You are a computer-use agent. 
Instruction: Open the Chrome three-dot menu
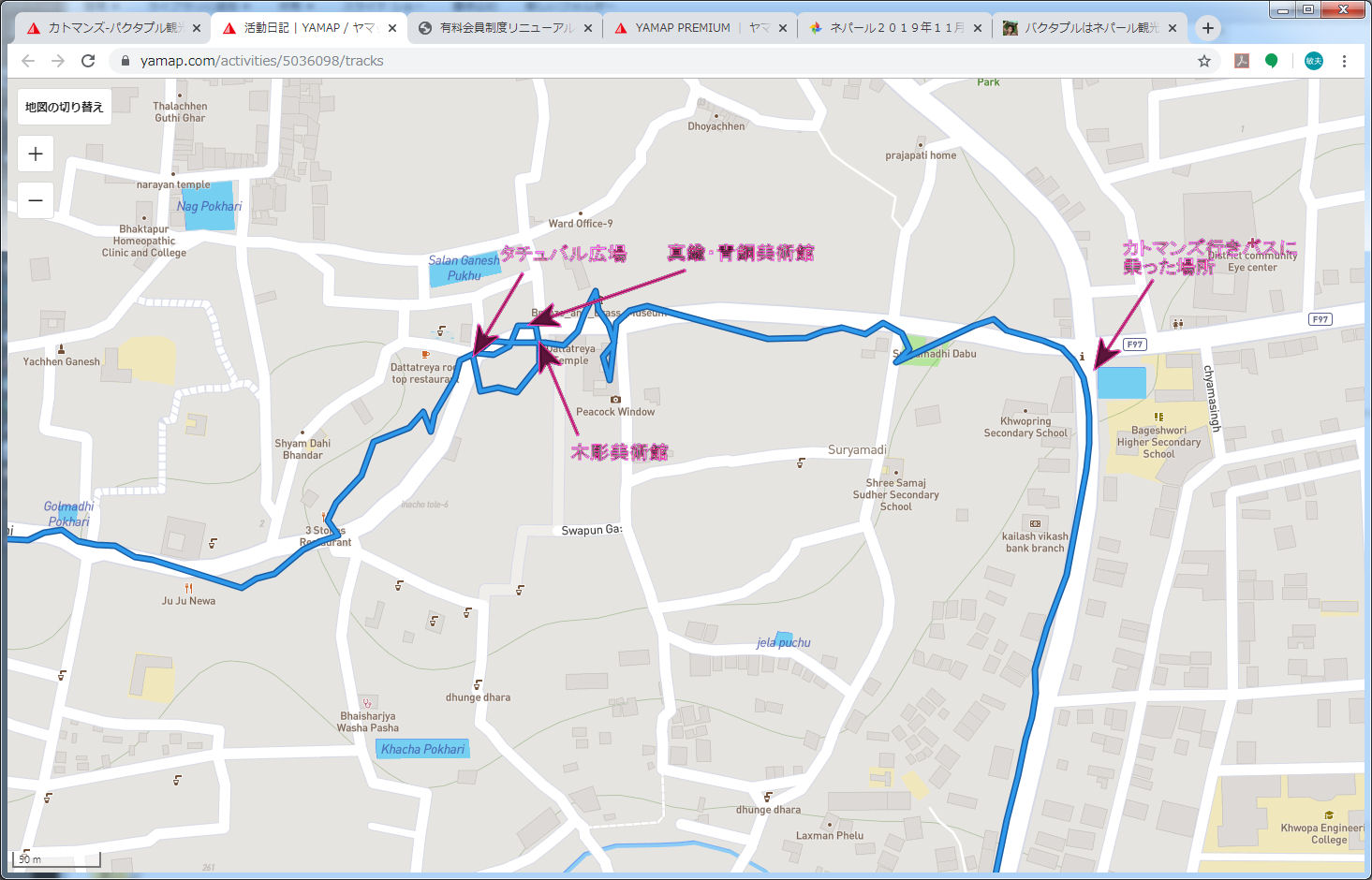click(1344, 61)
